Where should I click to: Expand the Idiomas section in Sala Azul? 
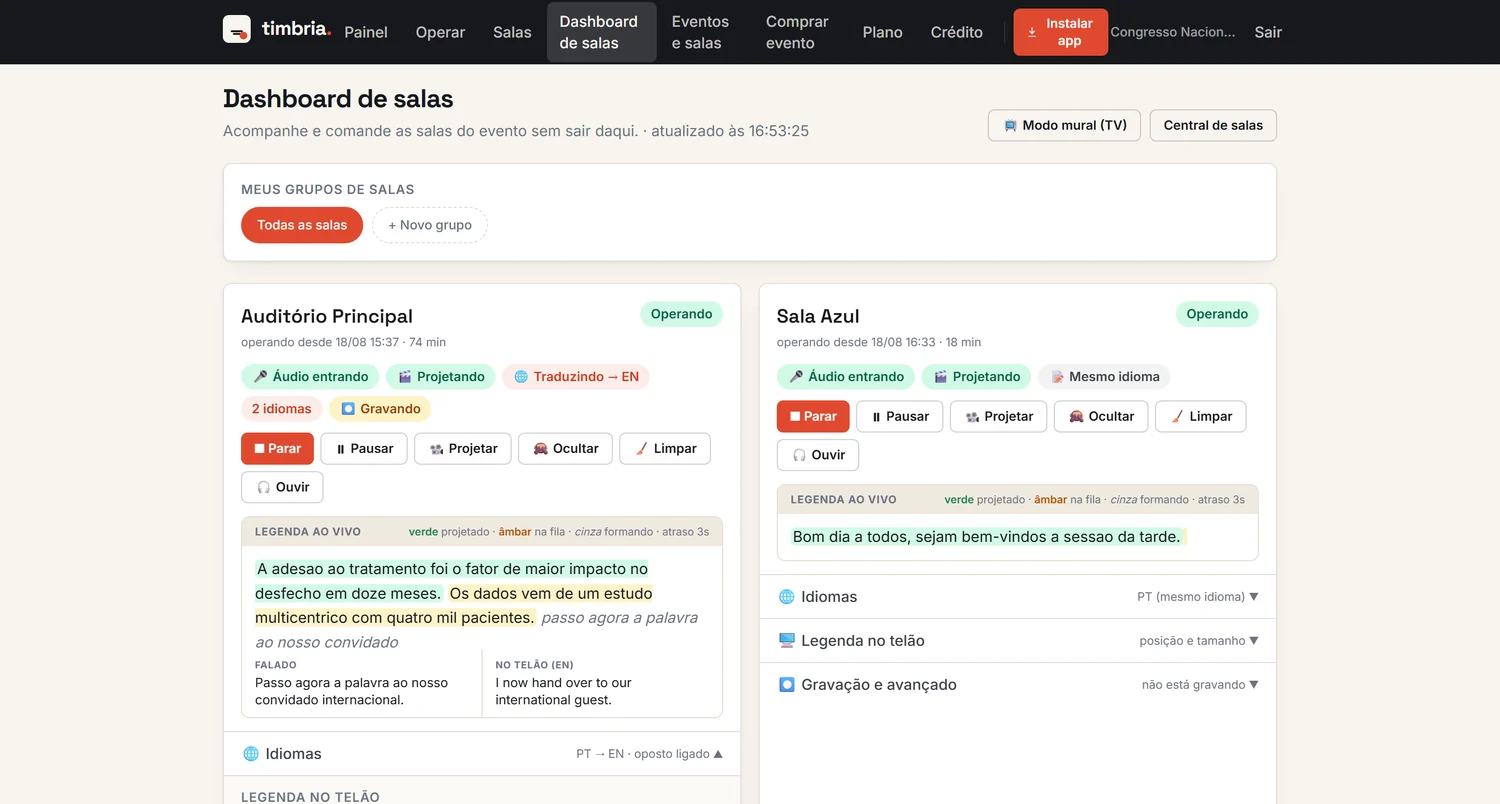[x=1018, y=597]
